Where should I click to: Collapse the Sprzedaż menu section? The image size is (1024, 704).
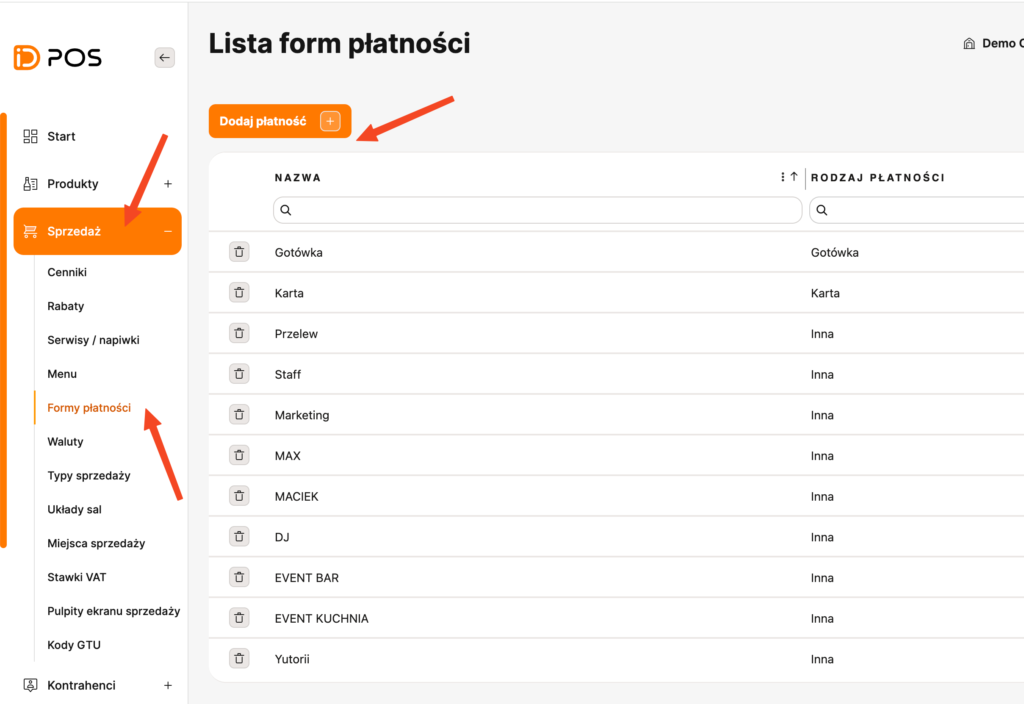click(x=168, y=231)
